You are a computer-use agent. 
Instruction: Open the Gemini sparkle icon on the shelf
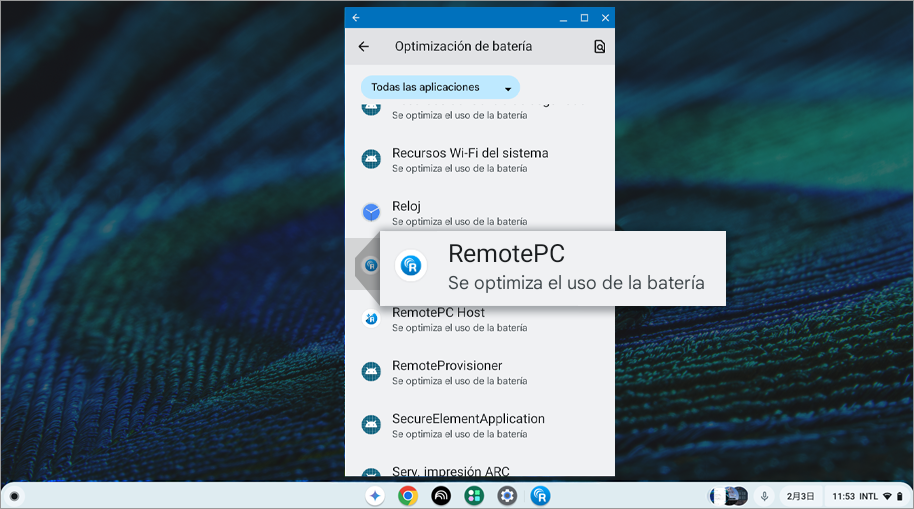tap(375, 496)
